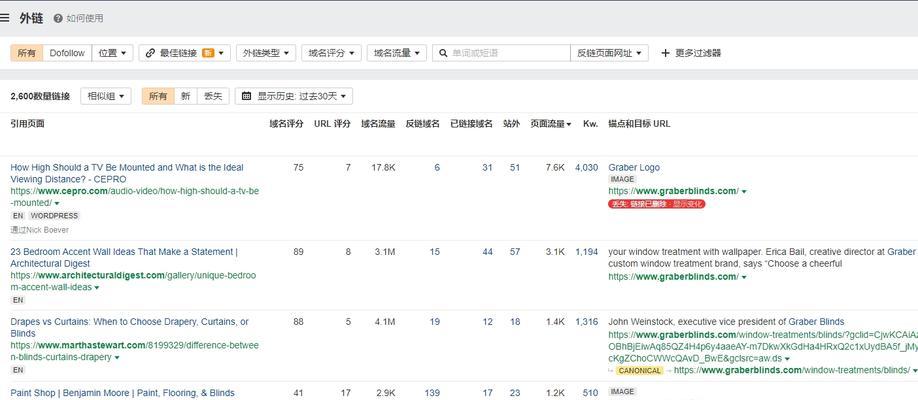Expand arrow after cepro.com URL
This screenshot has height=400, width=918.
pyautogui.click(x=57, y=203)
